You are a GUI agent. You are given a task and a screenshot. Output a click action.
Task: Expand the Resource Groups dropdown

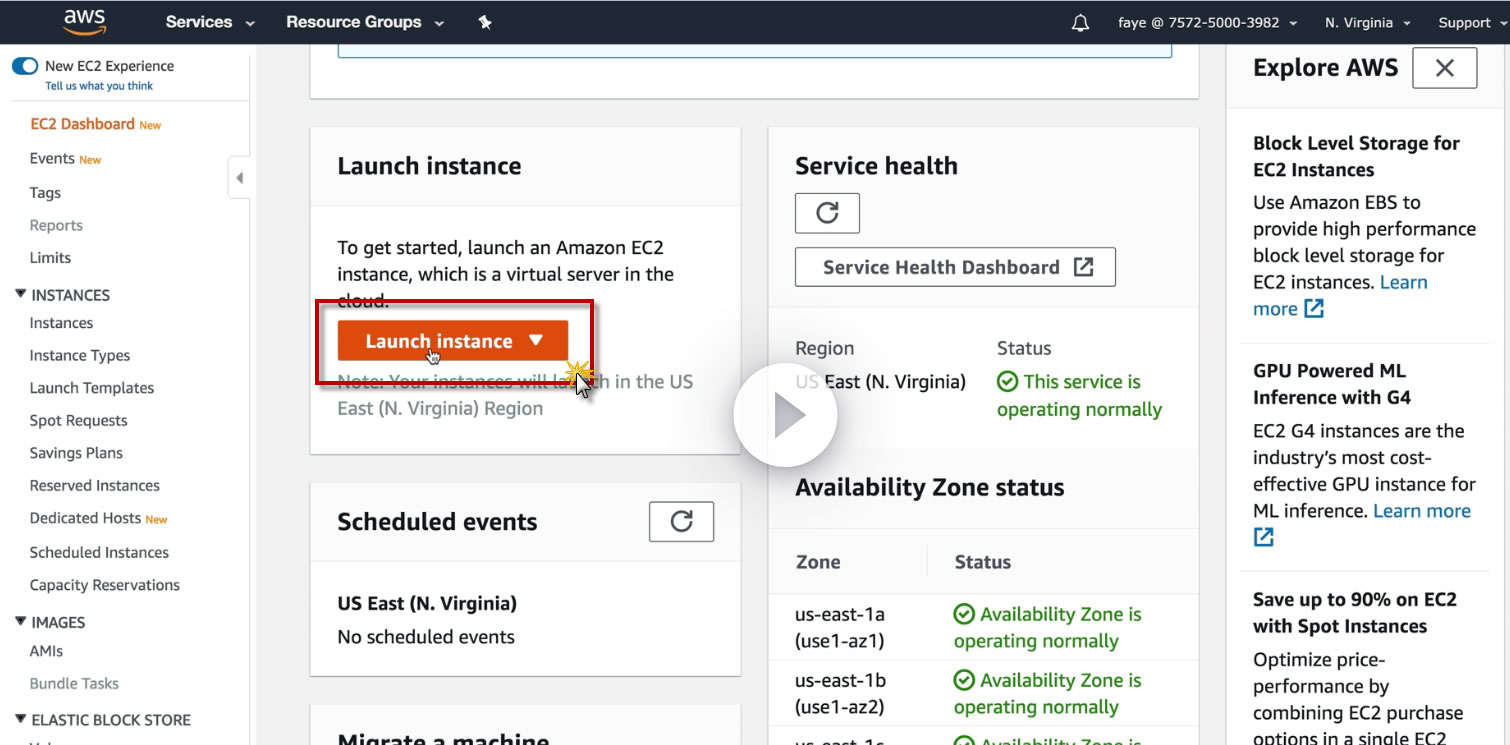point(365,22)
